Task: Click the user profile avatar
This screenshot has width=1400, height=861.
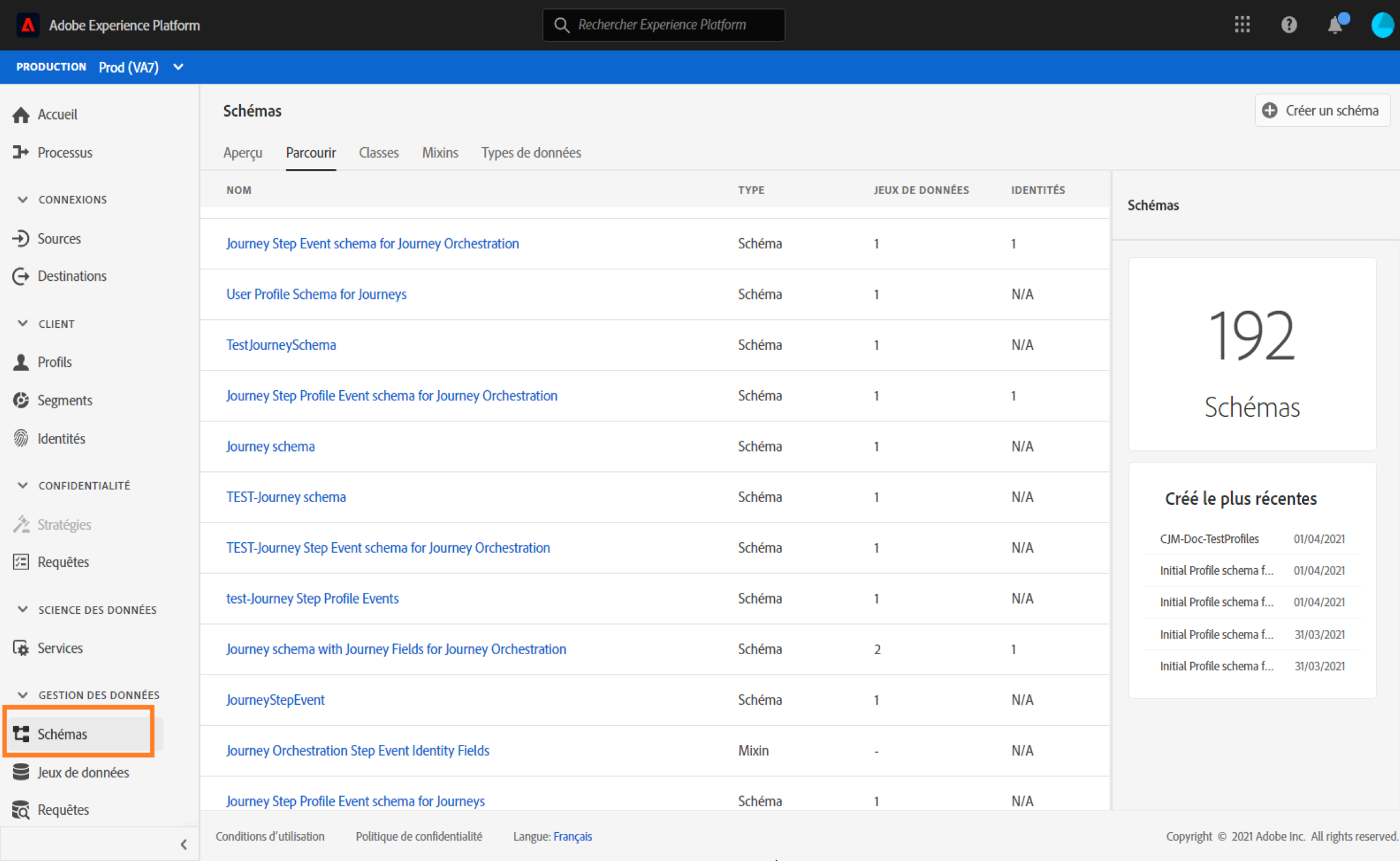Action: tap(1381, 25)
